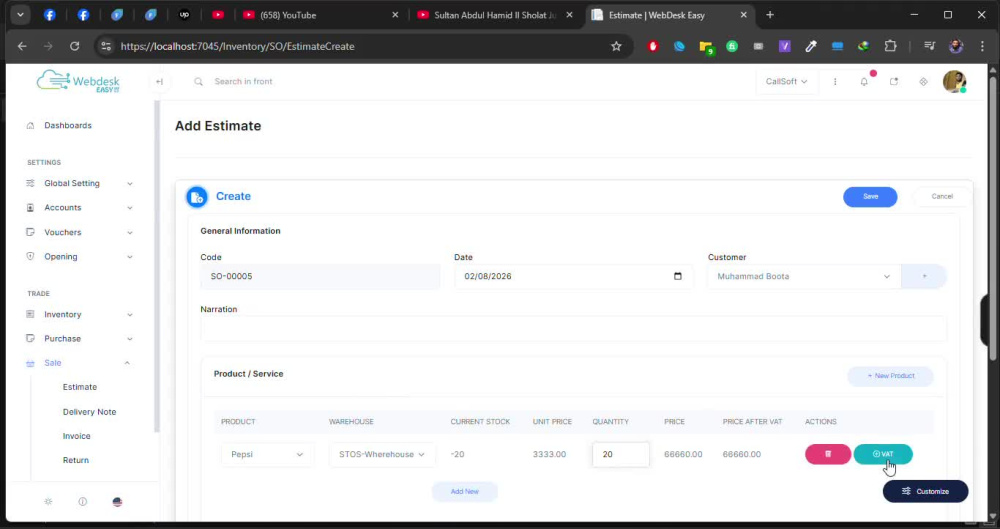Expand the Accounts menu
This screenshot has height=529, width=1000.
80,207
